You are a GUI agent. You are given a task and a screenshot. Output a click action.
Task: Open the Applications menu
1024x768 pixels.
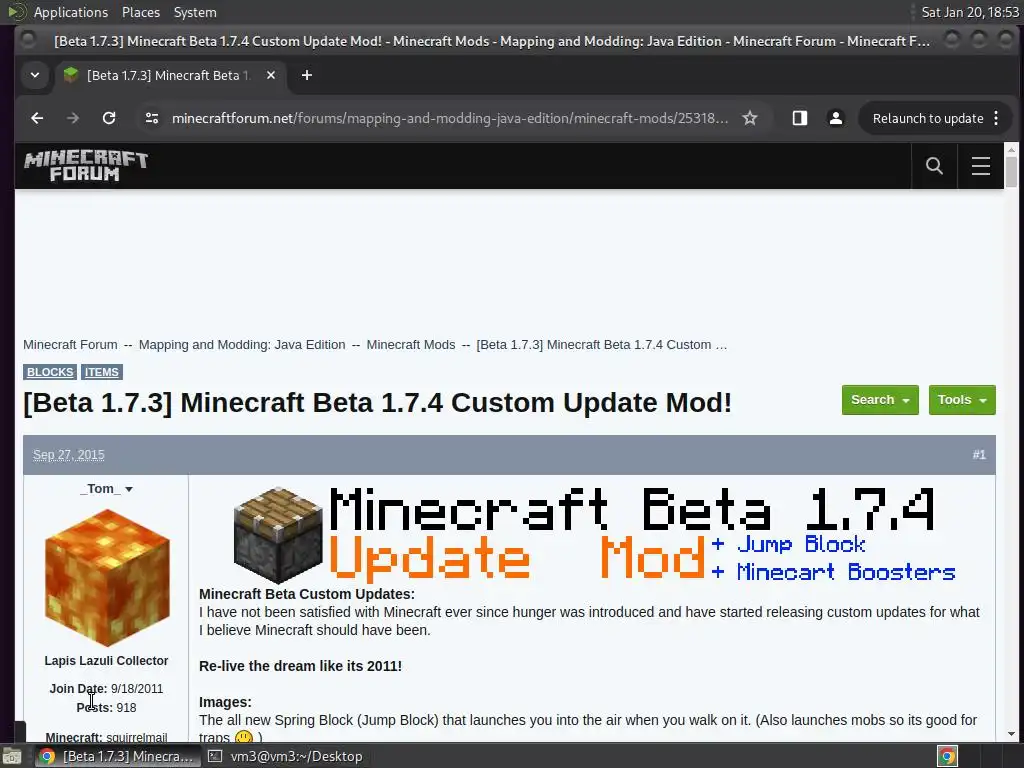coord(71,12)
